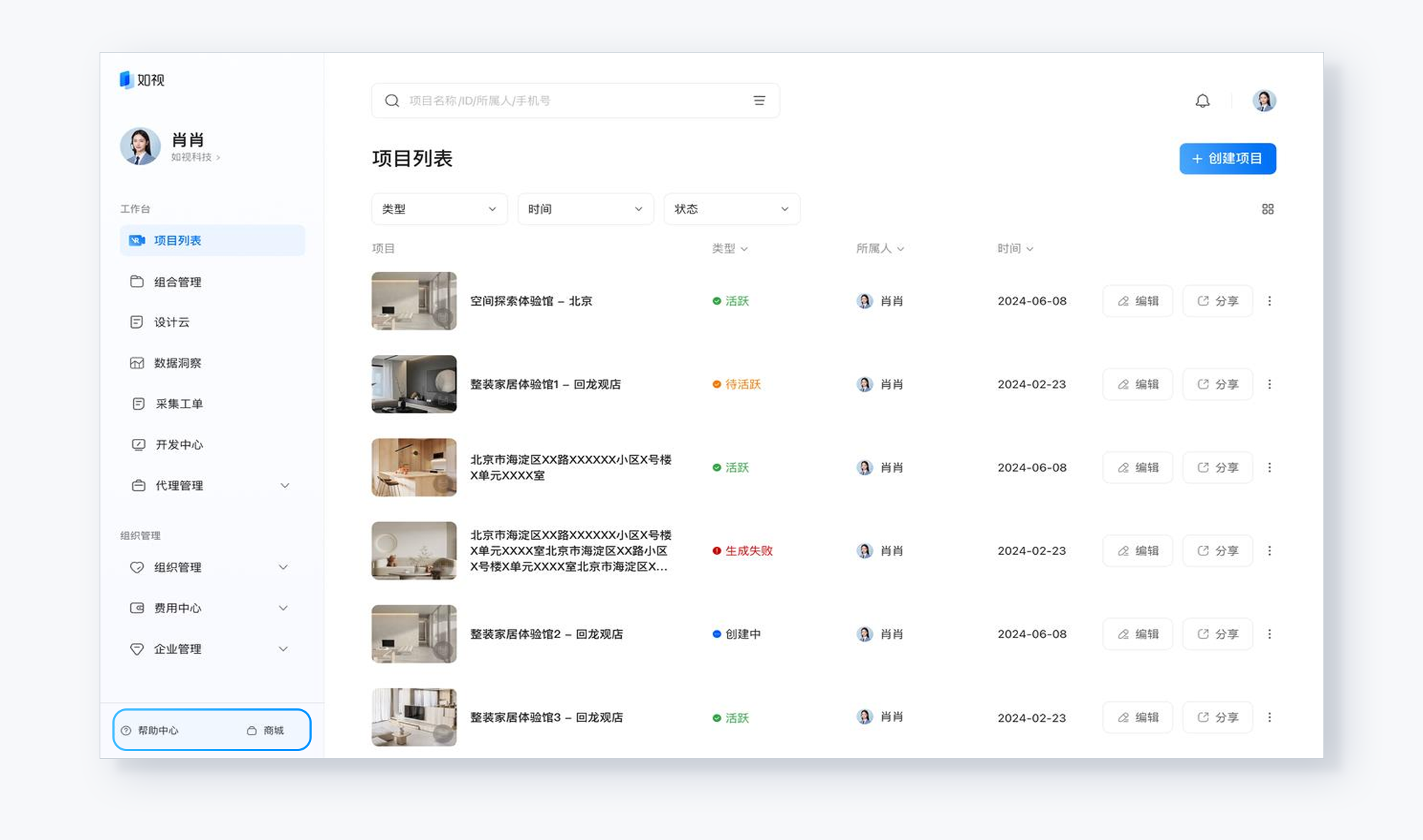Open the 时间 filter dropdown
The width and height of the screenshot is (1423, 840).
(x=586, y=209)
